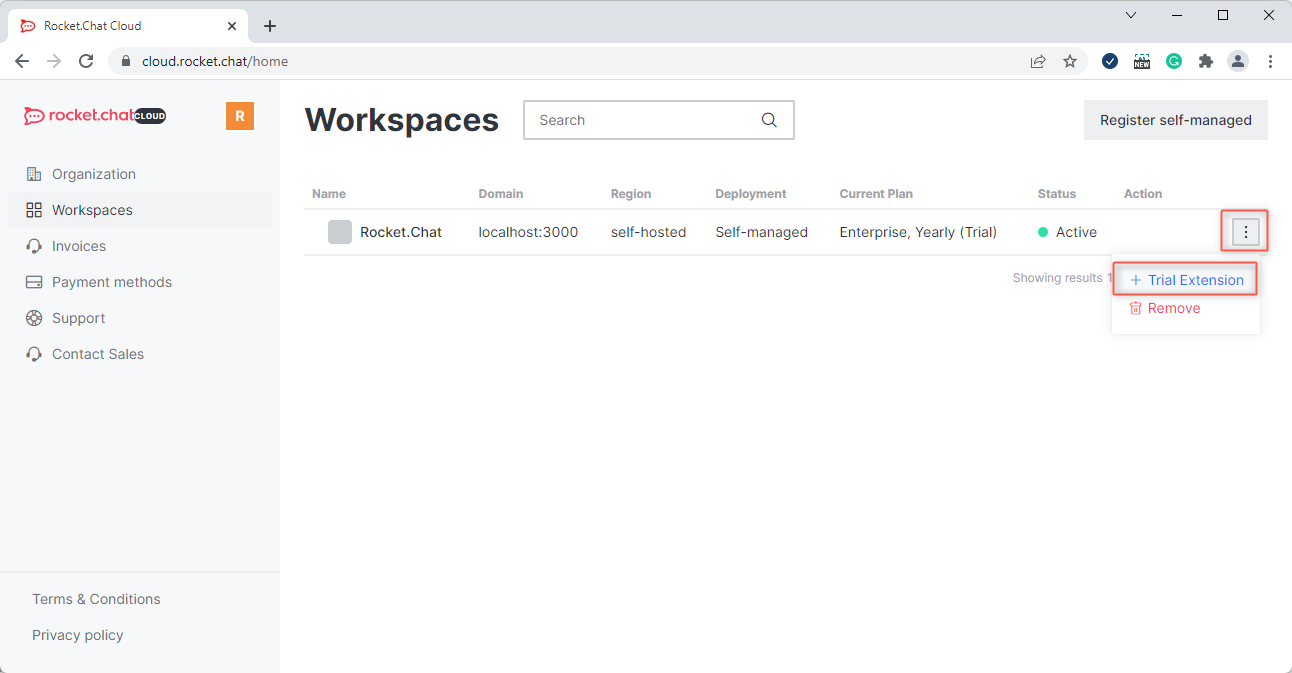Click the Enterprise, Yearly (Trial) plan cell

click(918, 232)
